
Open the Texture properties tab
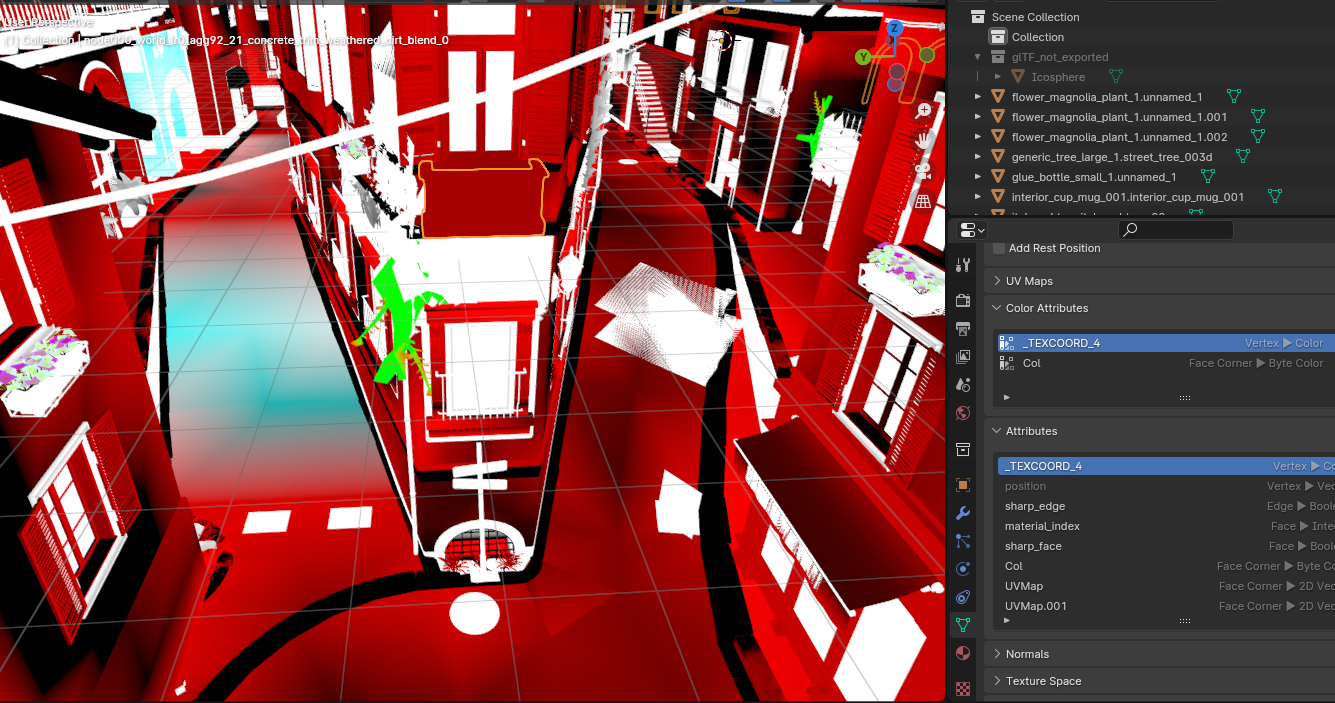pos(963,690)
